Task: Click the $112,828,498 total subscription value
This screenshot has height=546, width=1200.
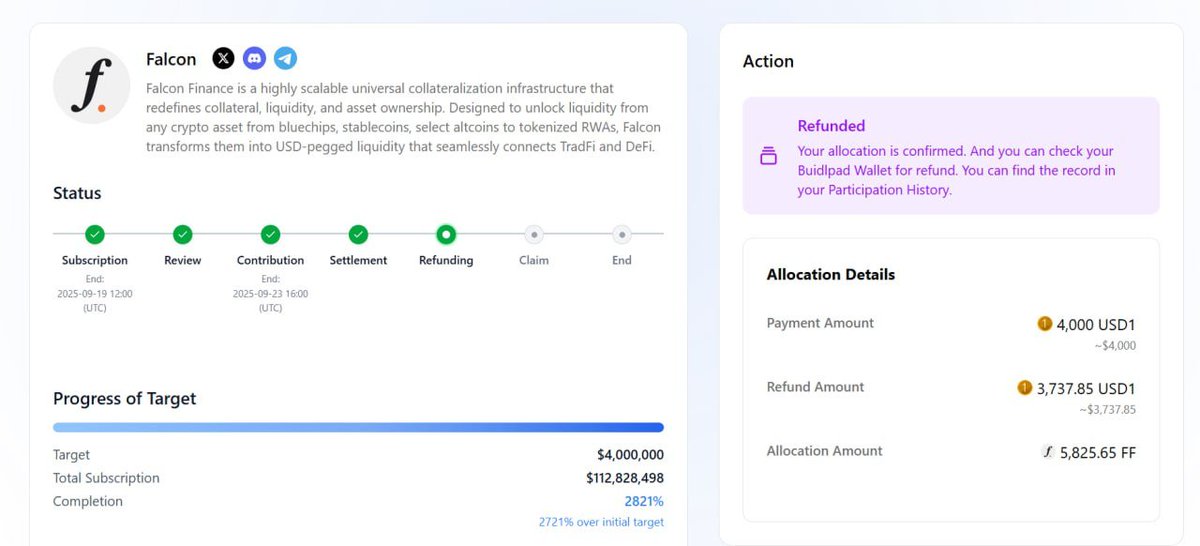Action: 625,478
